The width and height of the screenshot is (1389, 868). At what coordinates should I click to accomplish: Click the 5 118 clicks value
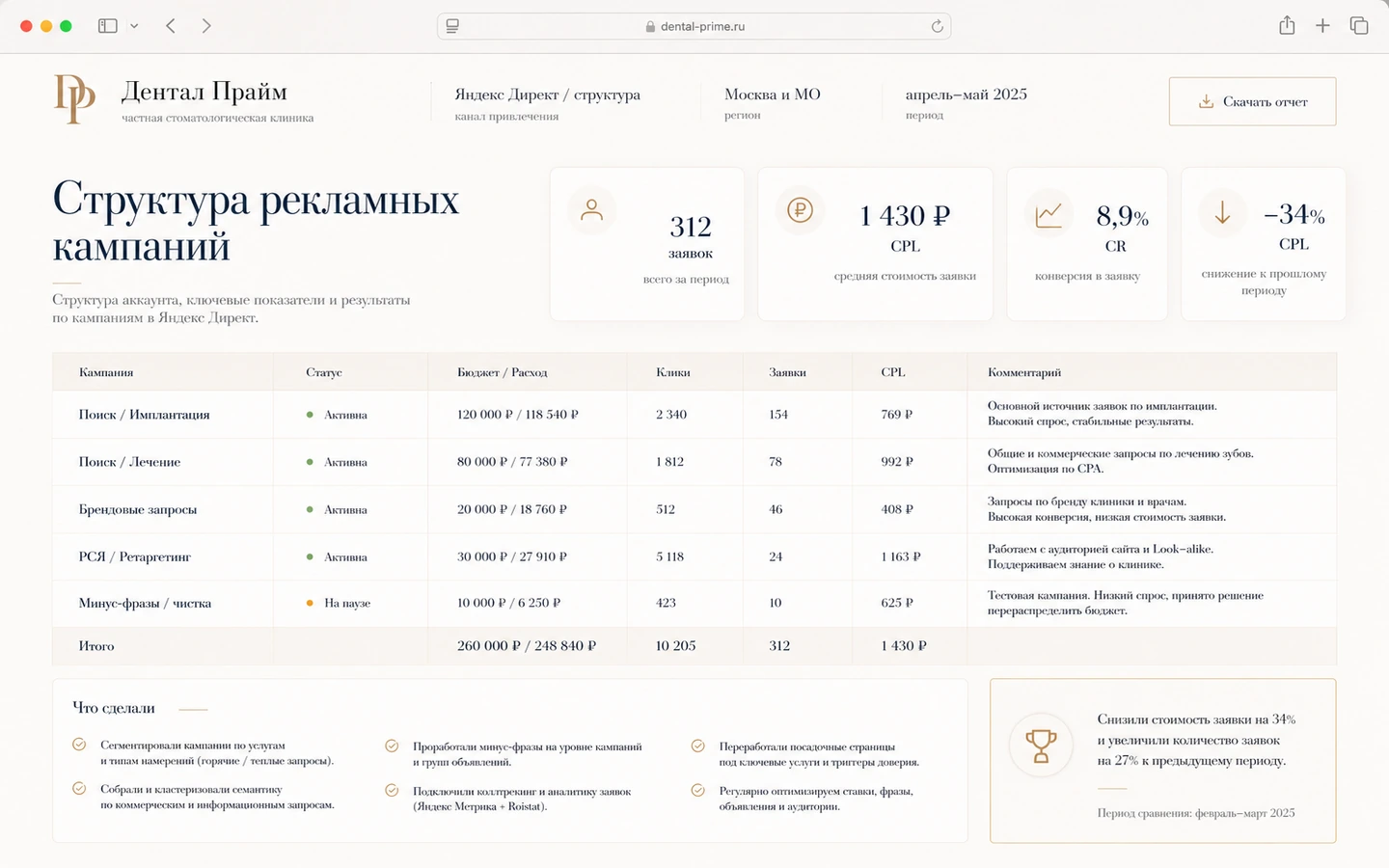pyautogui.click(x=669, y=556)
